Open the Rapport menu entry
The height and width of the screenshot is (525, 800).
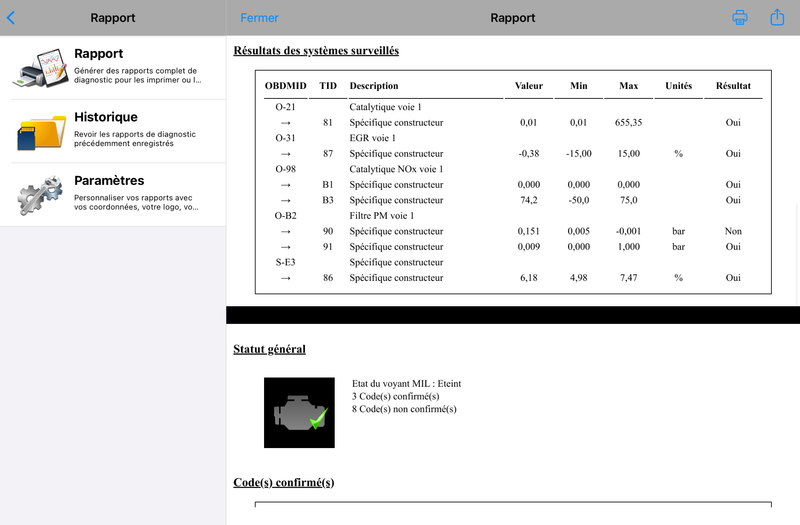coord(113,67)
